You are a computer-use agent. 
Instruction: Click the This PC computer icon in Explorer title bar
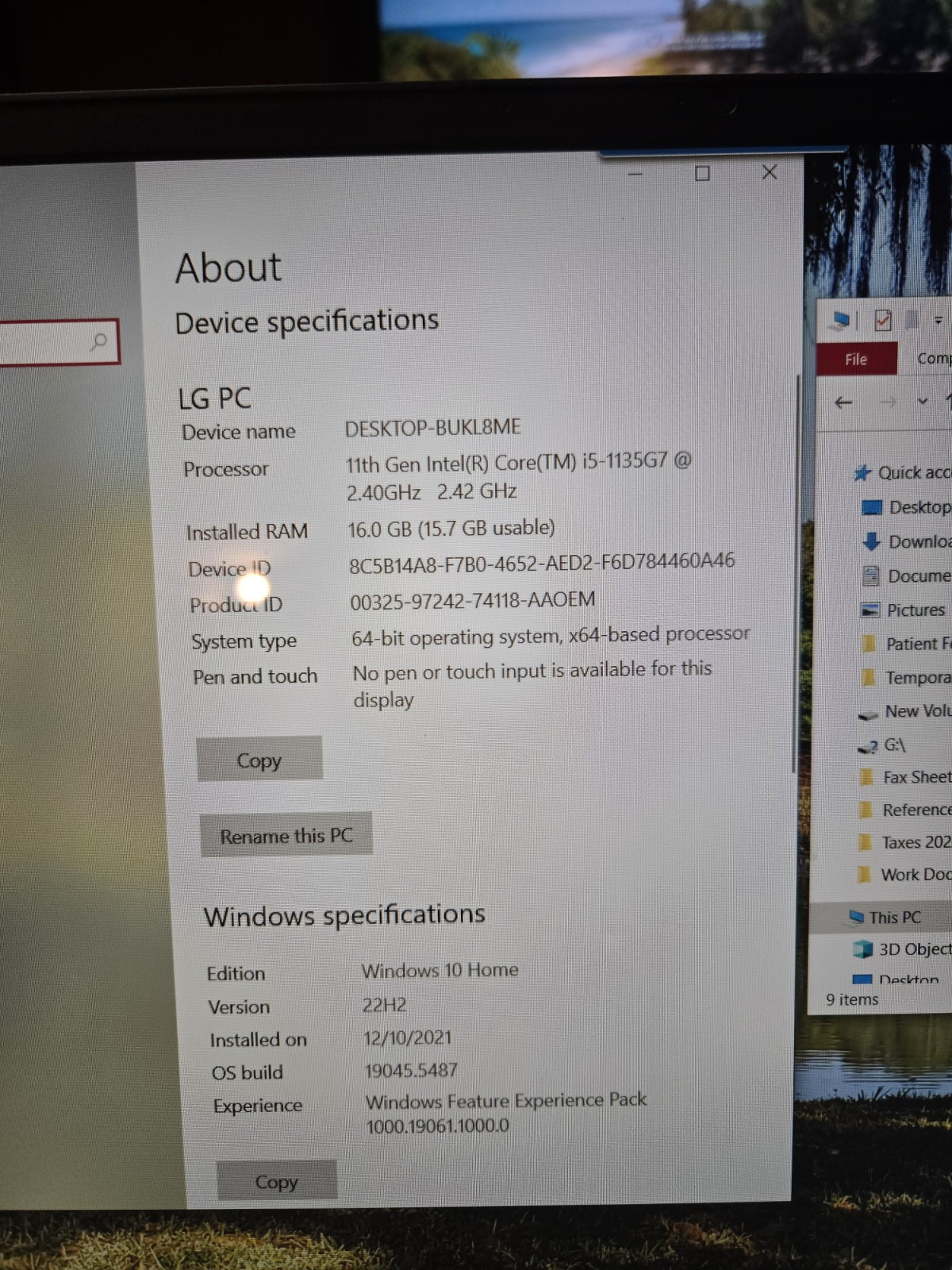[x=839, y=321]
